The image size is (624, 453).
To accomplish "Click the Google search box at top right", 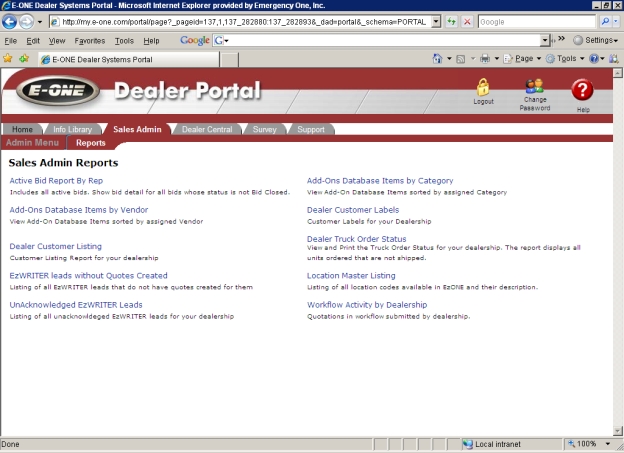I will pyautogui.click(x=537, y=21).
